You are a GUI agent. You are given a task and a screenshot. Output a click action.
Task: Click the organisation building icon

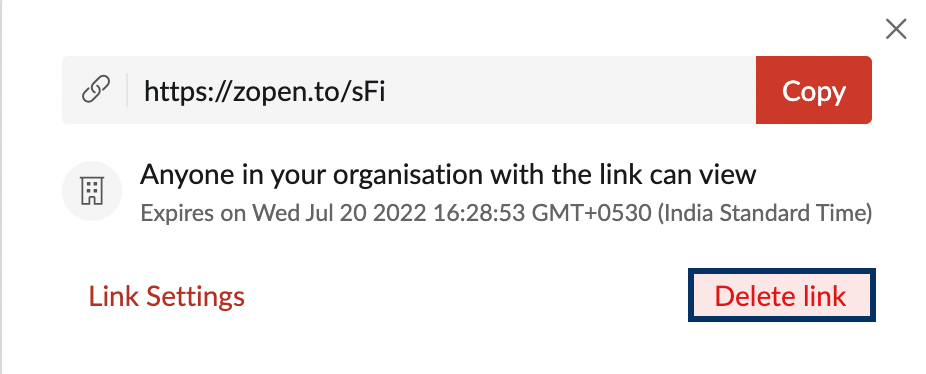pyautogui.click(x=92, y=191)
